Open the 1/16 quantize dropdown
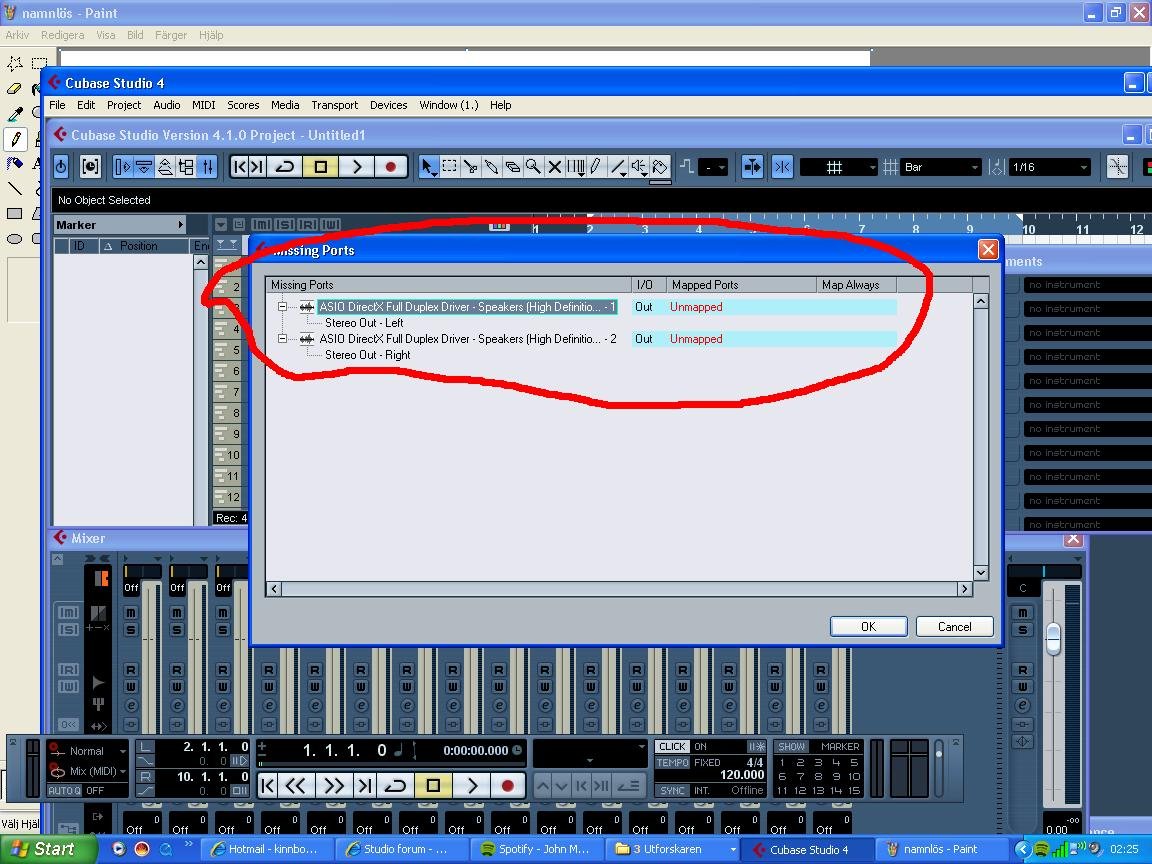The width and height of the screenshot is (1152, 864). coord(1050,167)
